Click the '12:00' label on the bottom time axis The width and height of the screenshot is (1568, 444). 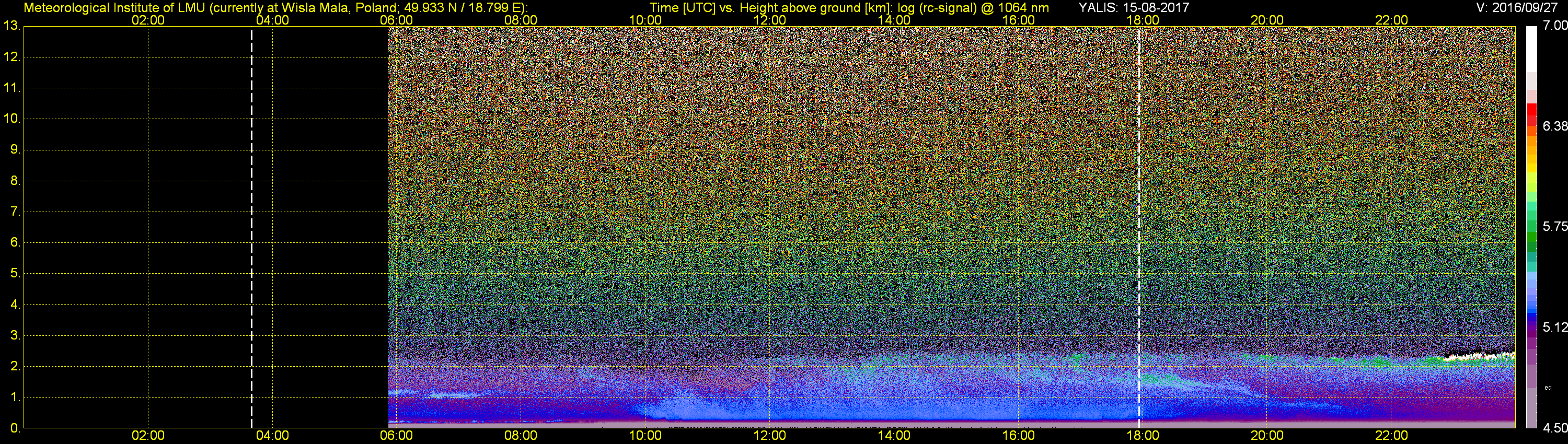[x=769, y=436]
